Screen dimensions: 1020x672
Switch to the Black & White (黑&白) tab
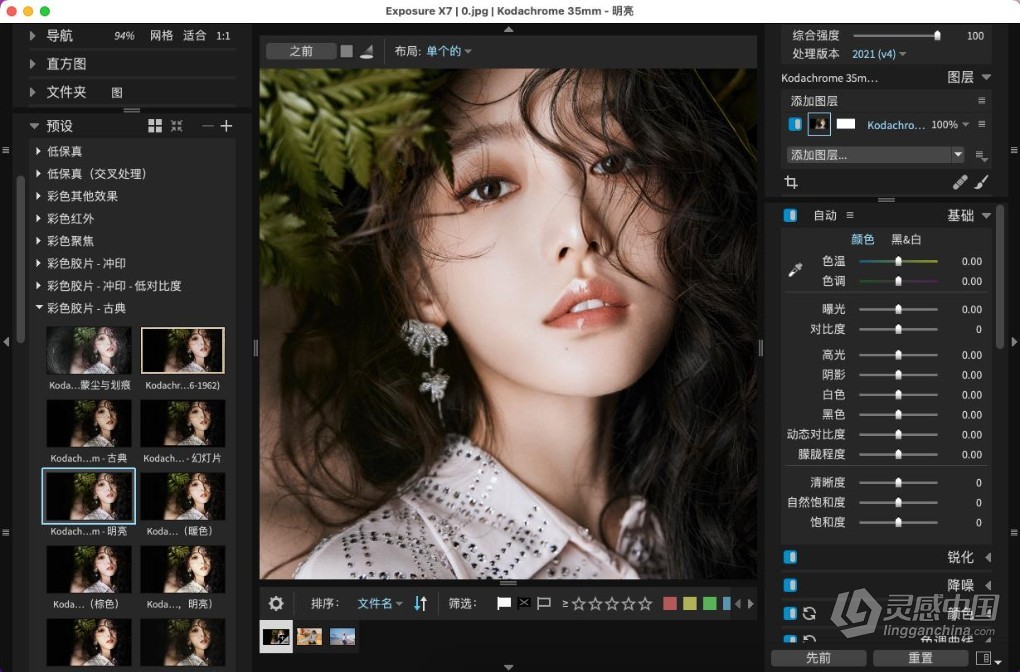coord(906,239)
